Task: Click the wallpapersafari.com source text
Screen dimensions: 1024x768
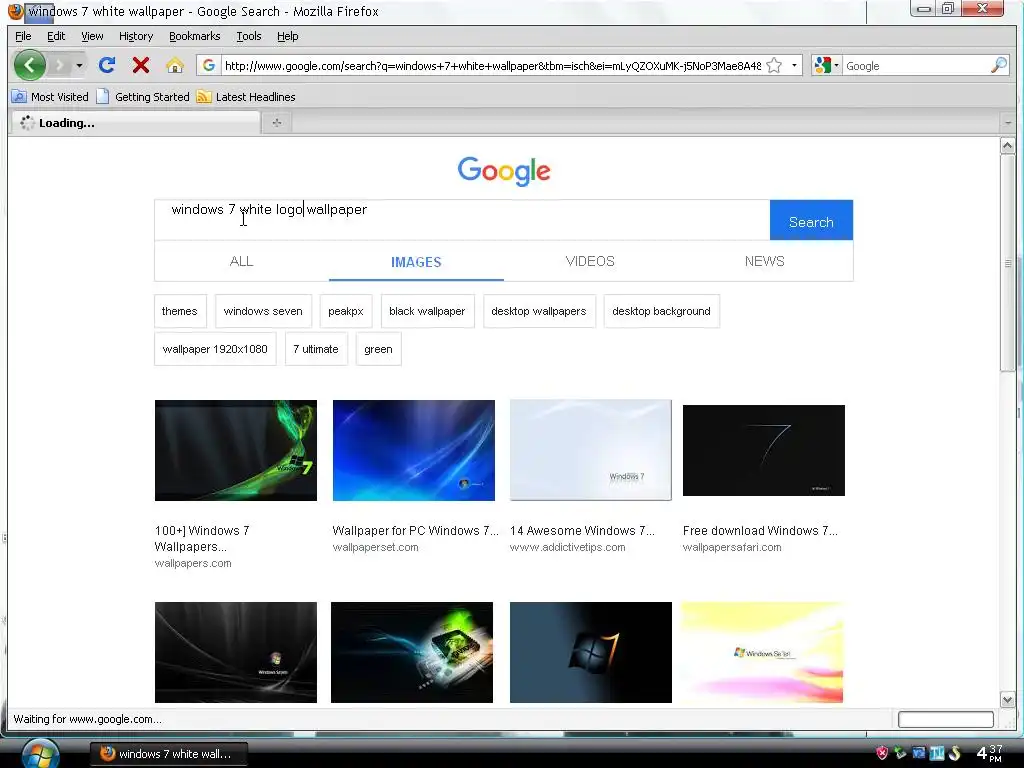Action: click(732, 547)
